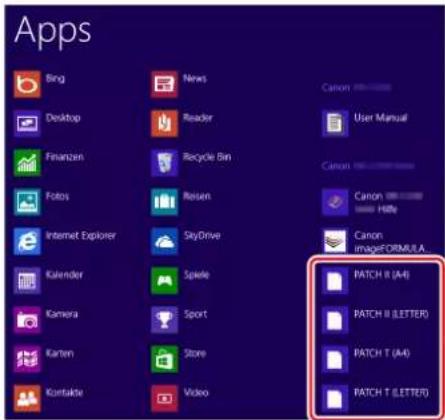Click the Fotos label text
This screenshot has height=420, width=445.
click(57, 196)
